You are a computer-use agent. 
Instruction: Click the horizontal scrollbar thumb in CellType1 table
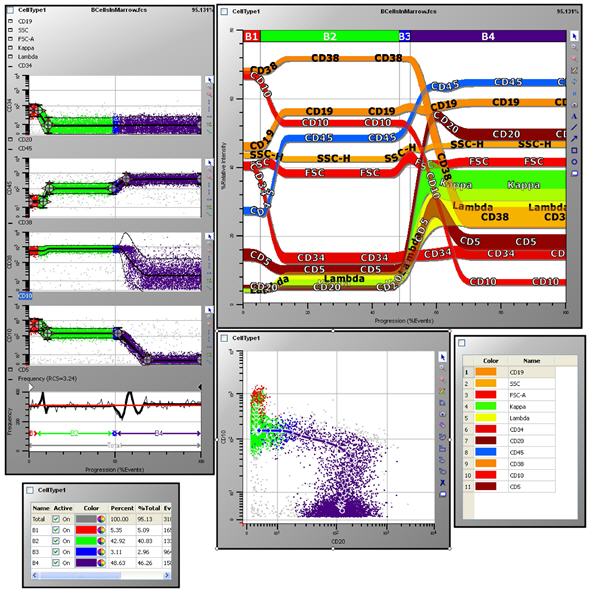(x=80, y=575)
